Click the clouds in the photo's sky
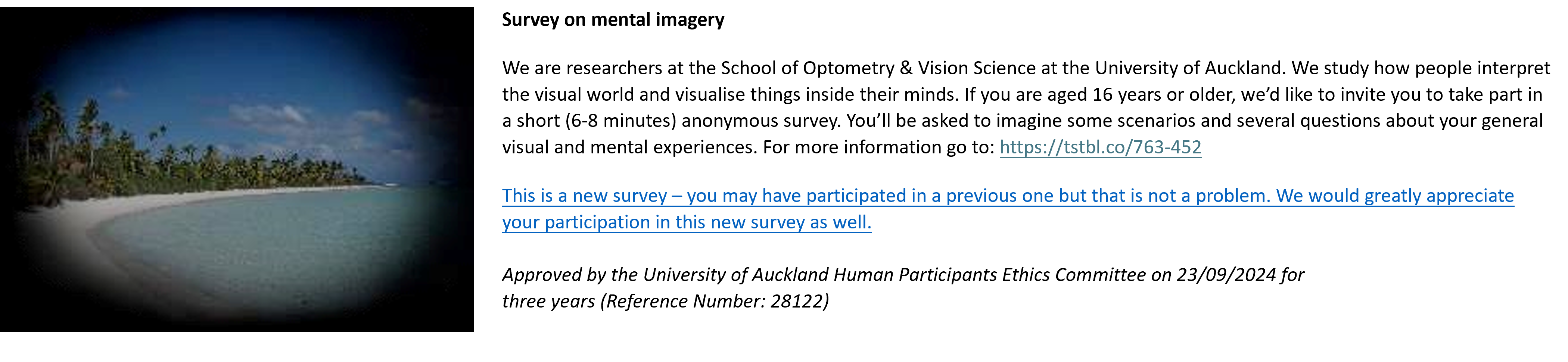The width and height of the screenshot is (1568, 362). pyautogui.click(x=274, y=116)
